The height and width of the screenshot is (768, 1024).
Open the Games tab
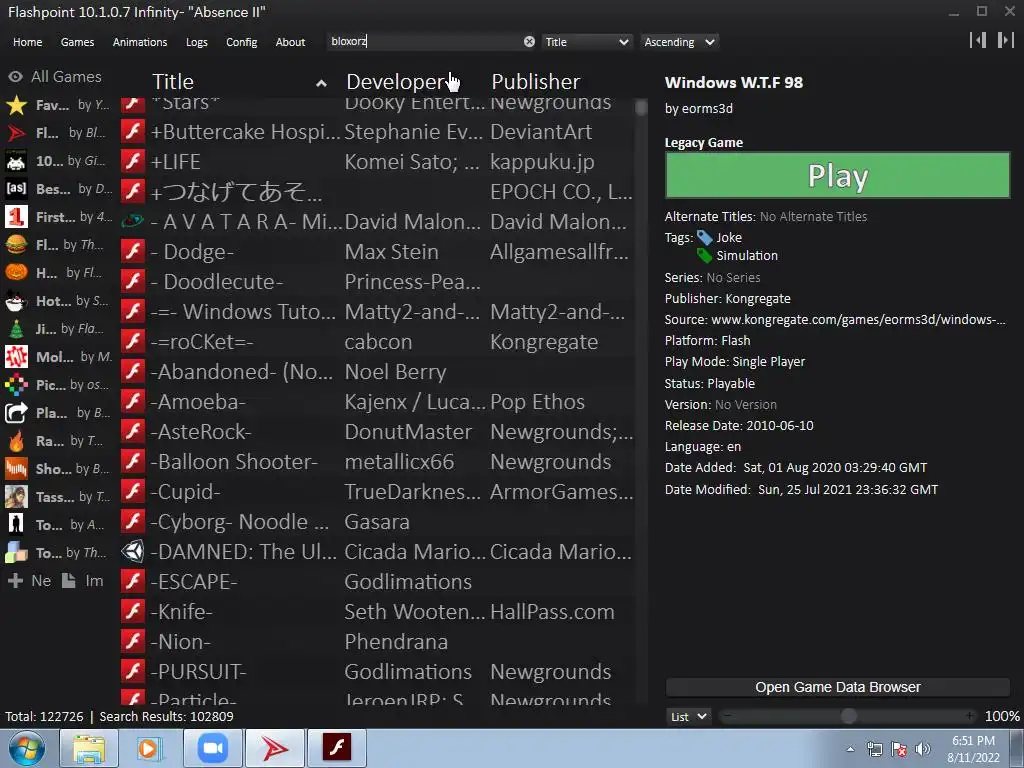(77, 42)
